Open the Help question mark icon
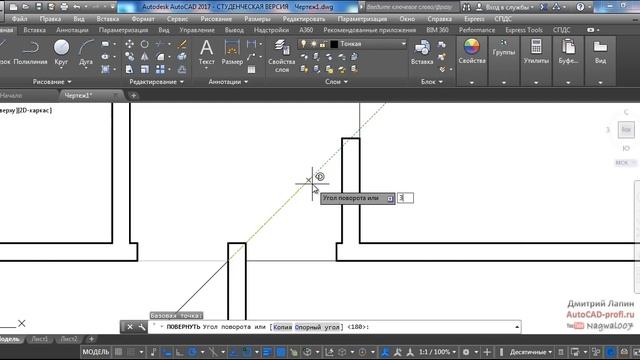640x360 pixels. click(x=580, y=7)
